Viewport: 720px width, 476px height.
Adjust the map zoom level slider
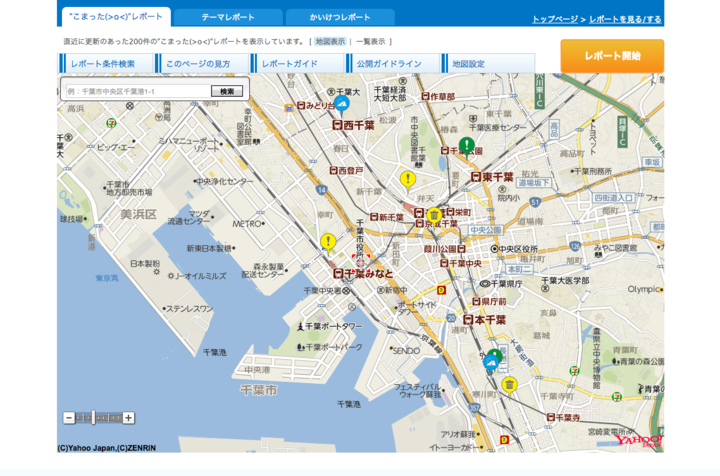point(98,418)
